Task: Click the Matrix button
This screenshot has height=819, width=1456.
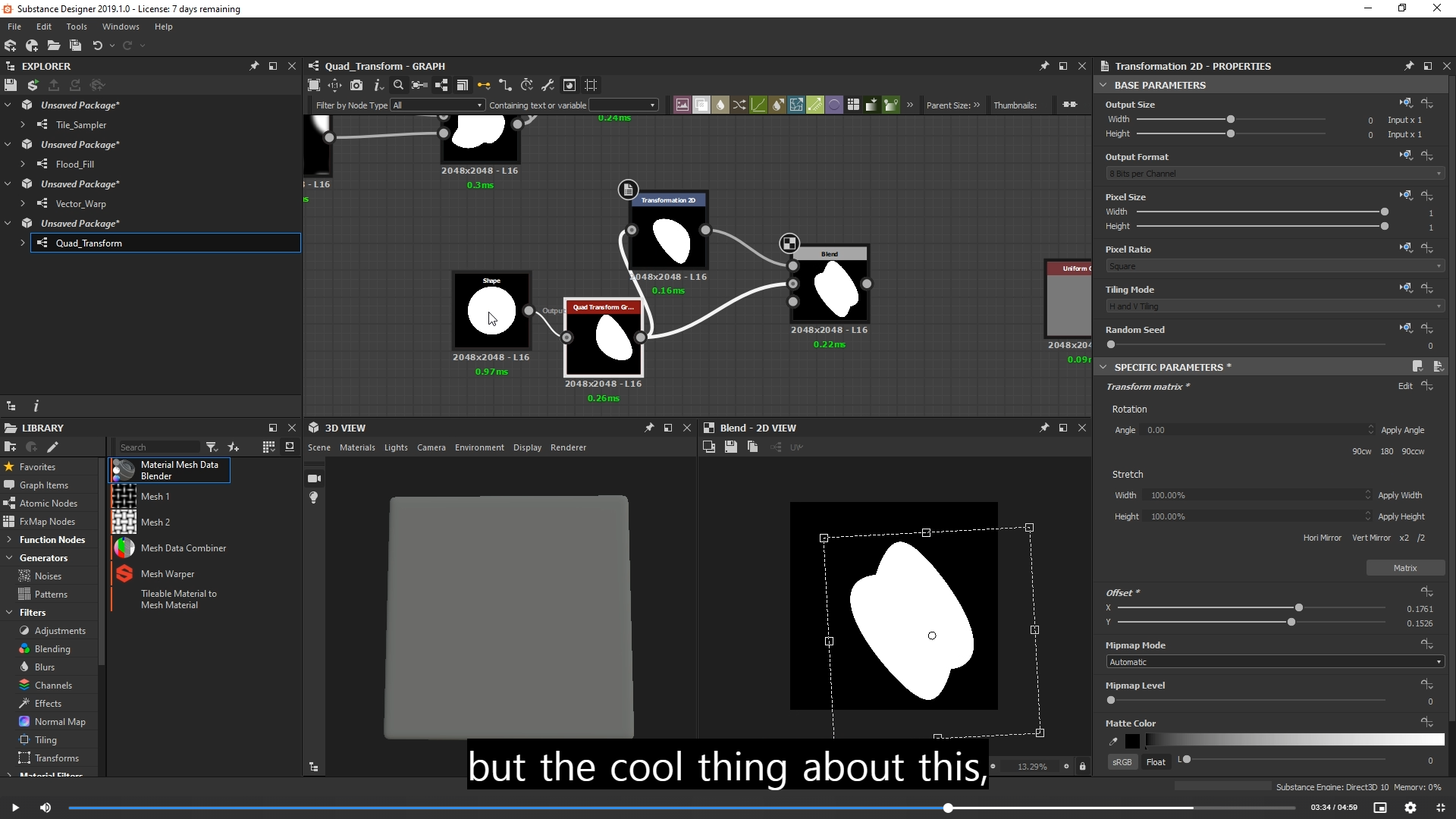Action: coord(1404,568)
